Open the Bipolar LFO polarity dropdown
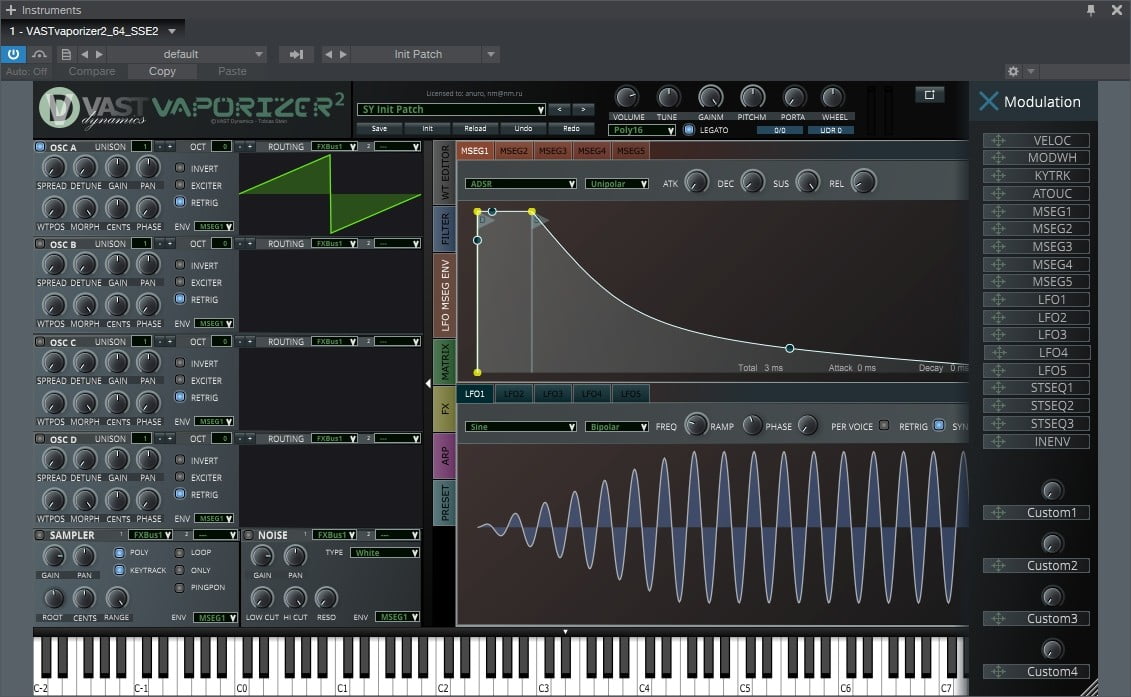 617,427
